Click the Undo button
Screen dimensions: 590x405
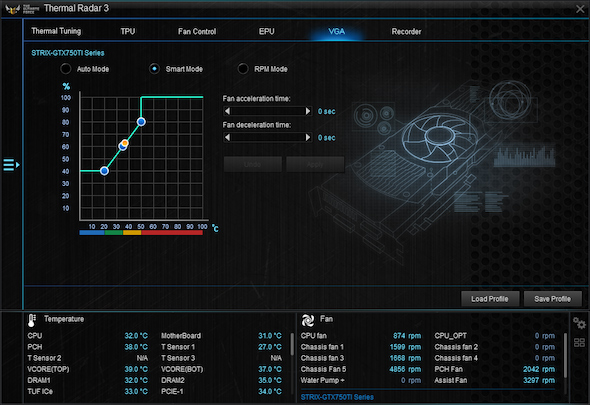click(252, 164)
